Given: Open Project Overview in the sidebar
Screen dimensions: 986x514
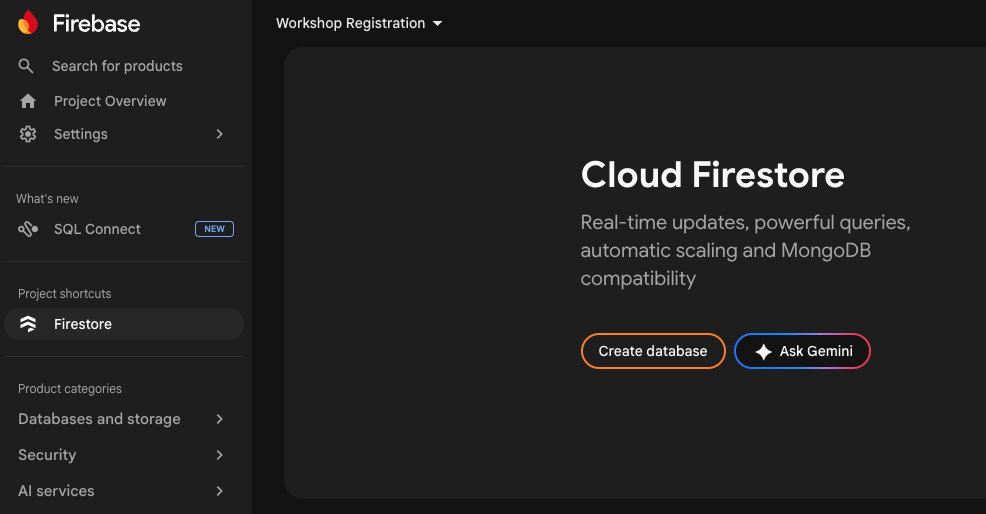Looking at the screenshot, I should pos(124,101).
